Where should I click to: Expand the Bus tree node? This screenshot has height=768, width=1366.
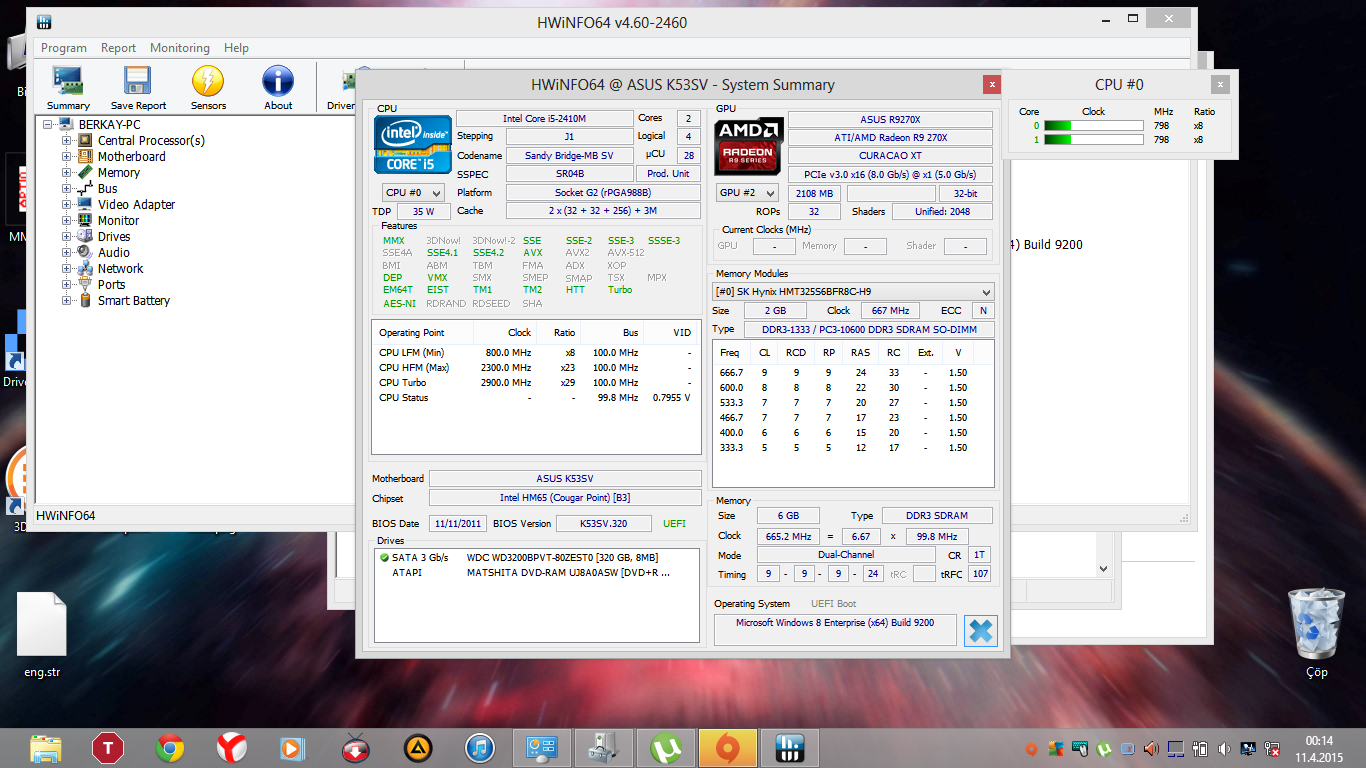tap(67, 188)
